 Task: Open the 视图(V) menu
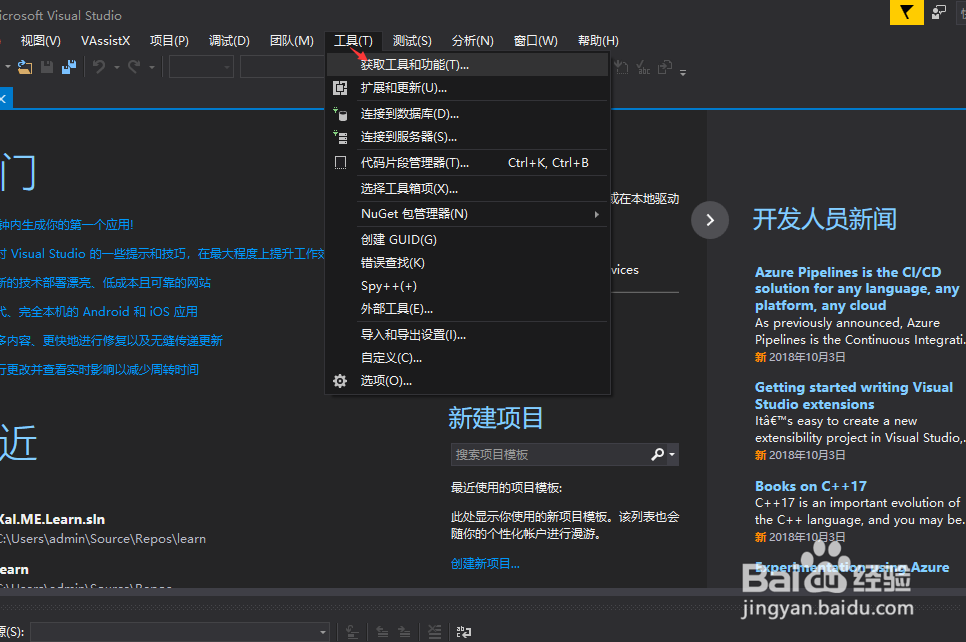pos(41,41)
